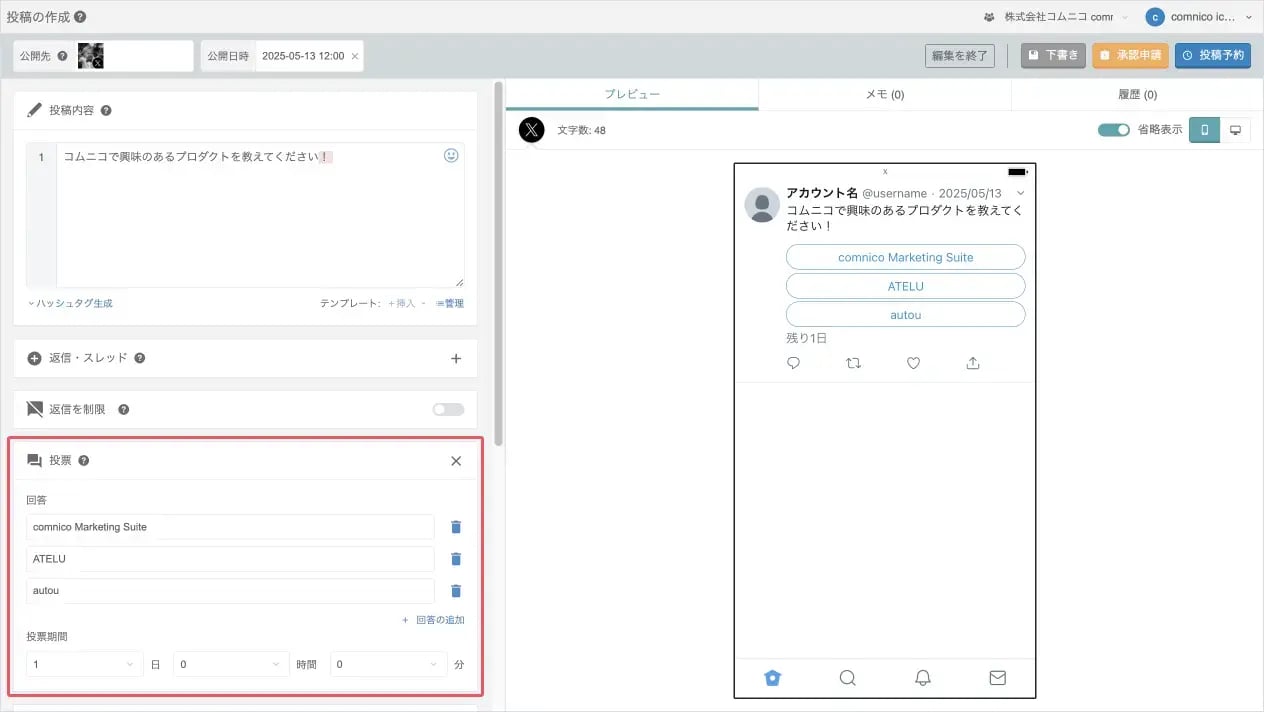Click the help icon next to 投票
Viewport: 1264px width, 712px height.
84,461
